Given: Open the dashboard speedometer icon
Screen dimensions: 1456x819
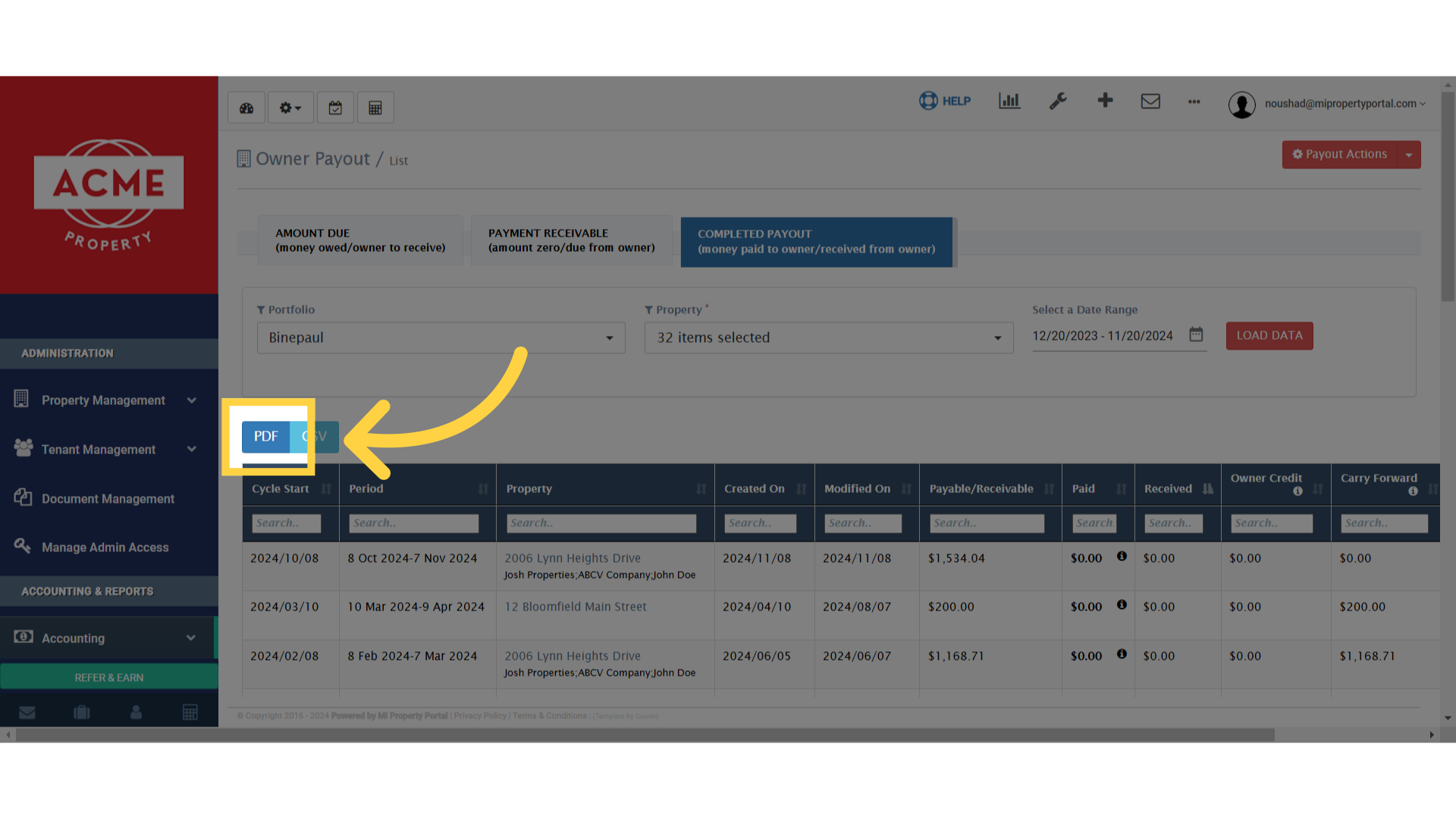Looking at the screenshot, I should click(246, 108).
